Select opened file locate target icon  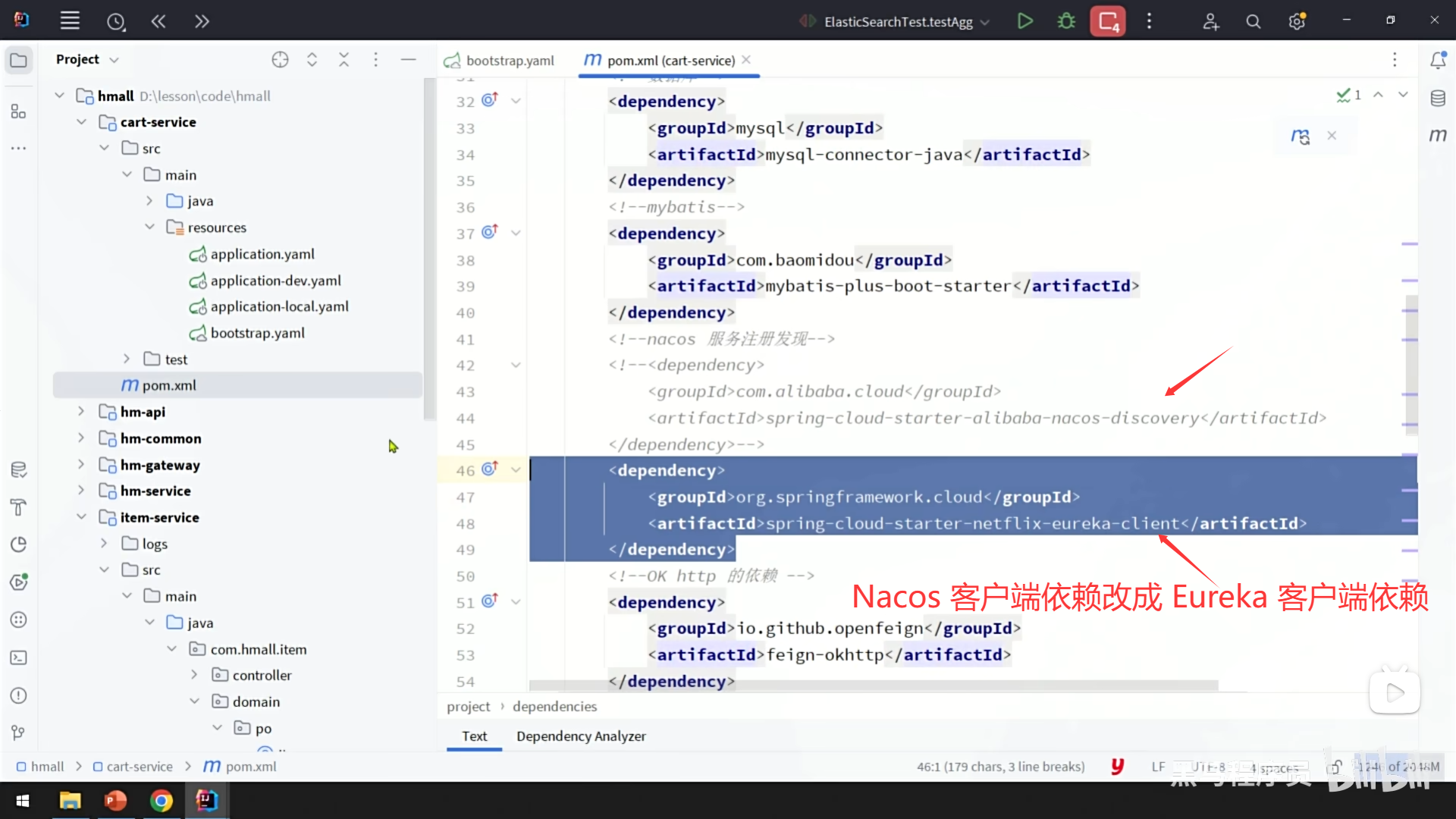[280, 60]
